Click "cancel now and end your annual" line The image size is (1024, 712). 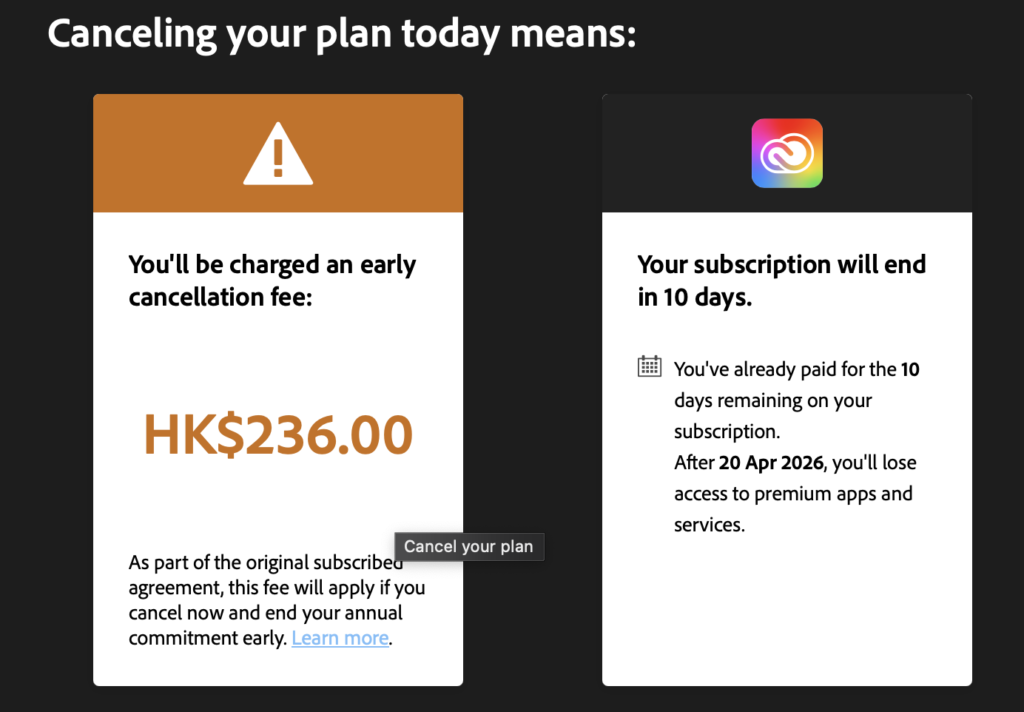click(266, 612)
